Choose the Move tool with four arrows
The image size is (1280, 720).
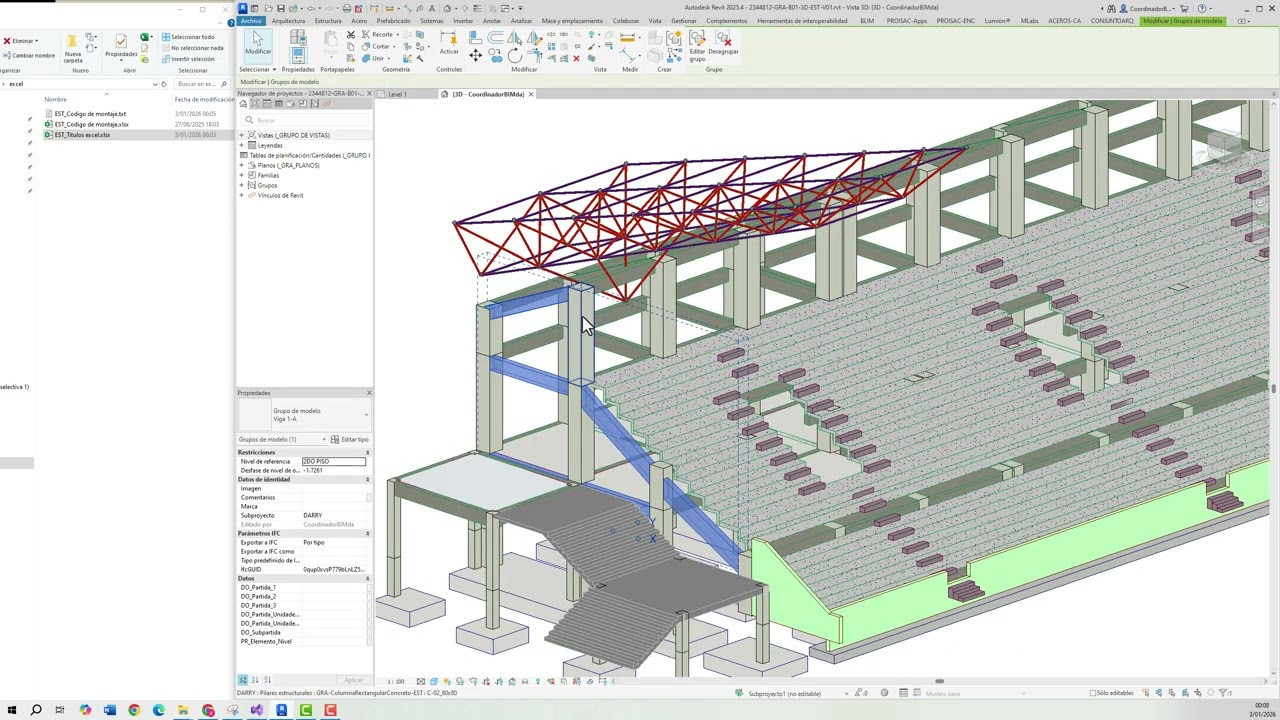475,56
